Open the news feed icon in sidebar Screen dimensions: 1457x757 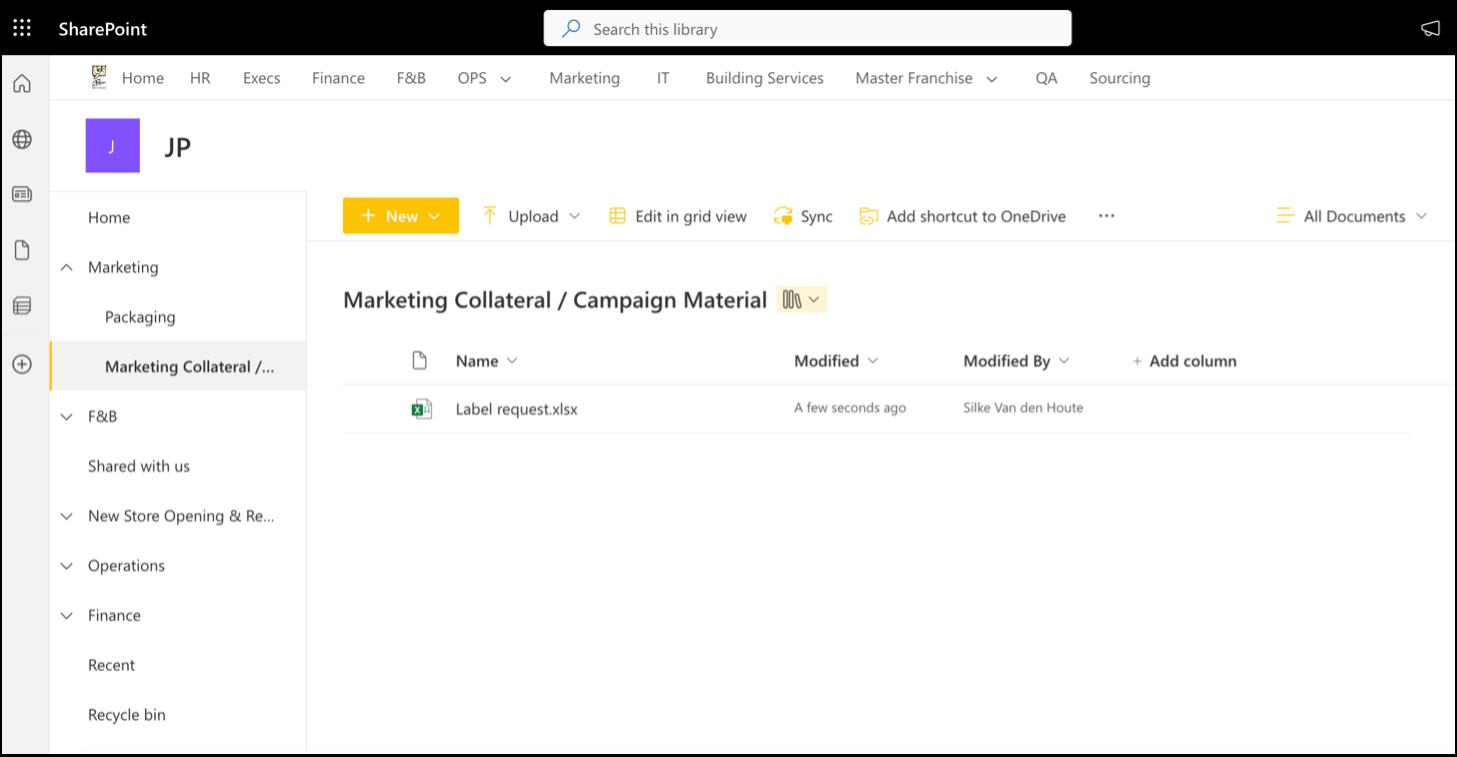click(21, 194)
